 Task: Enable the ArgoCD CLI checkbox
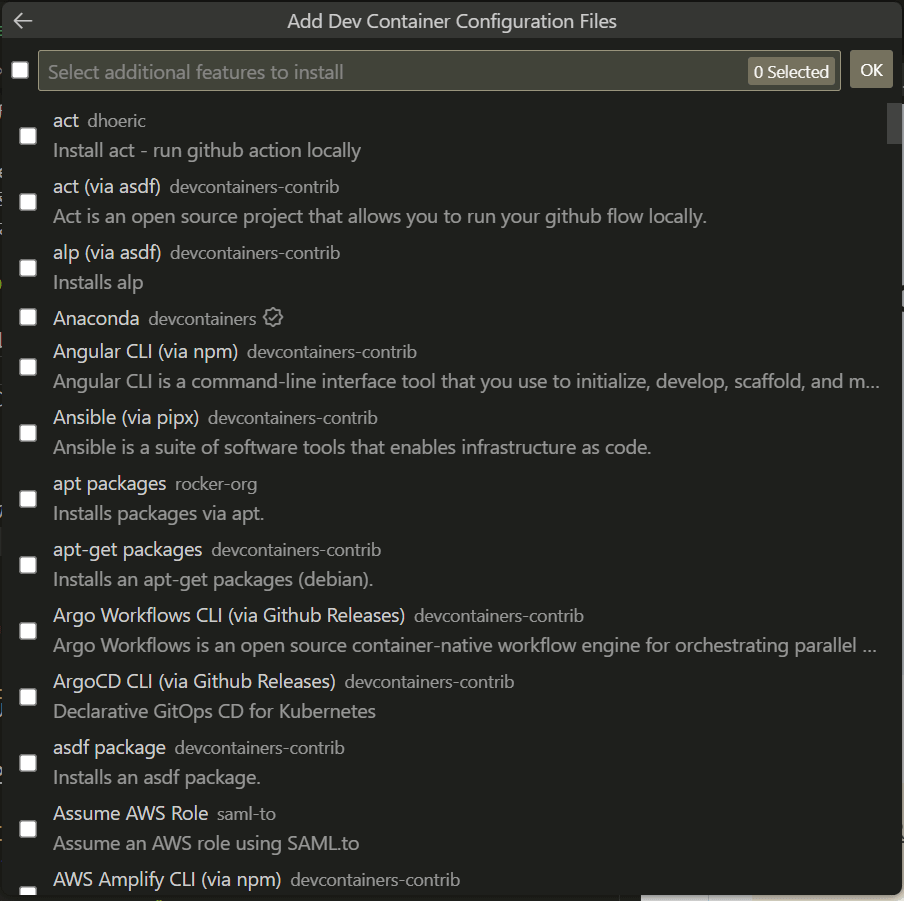(28, 697)
